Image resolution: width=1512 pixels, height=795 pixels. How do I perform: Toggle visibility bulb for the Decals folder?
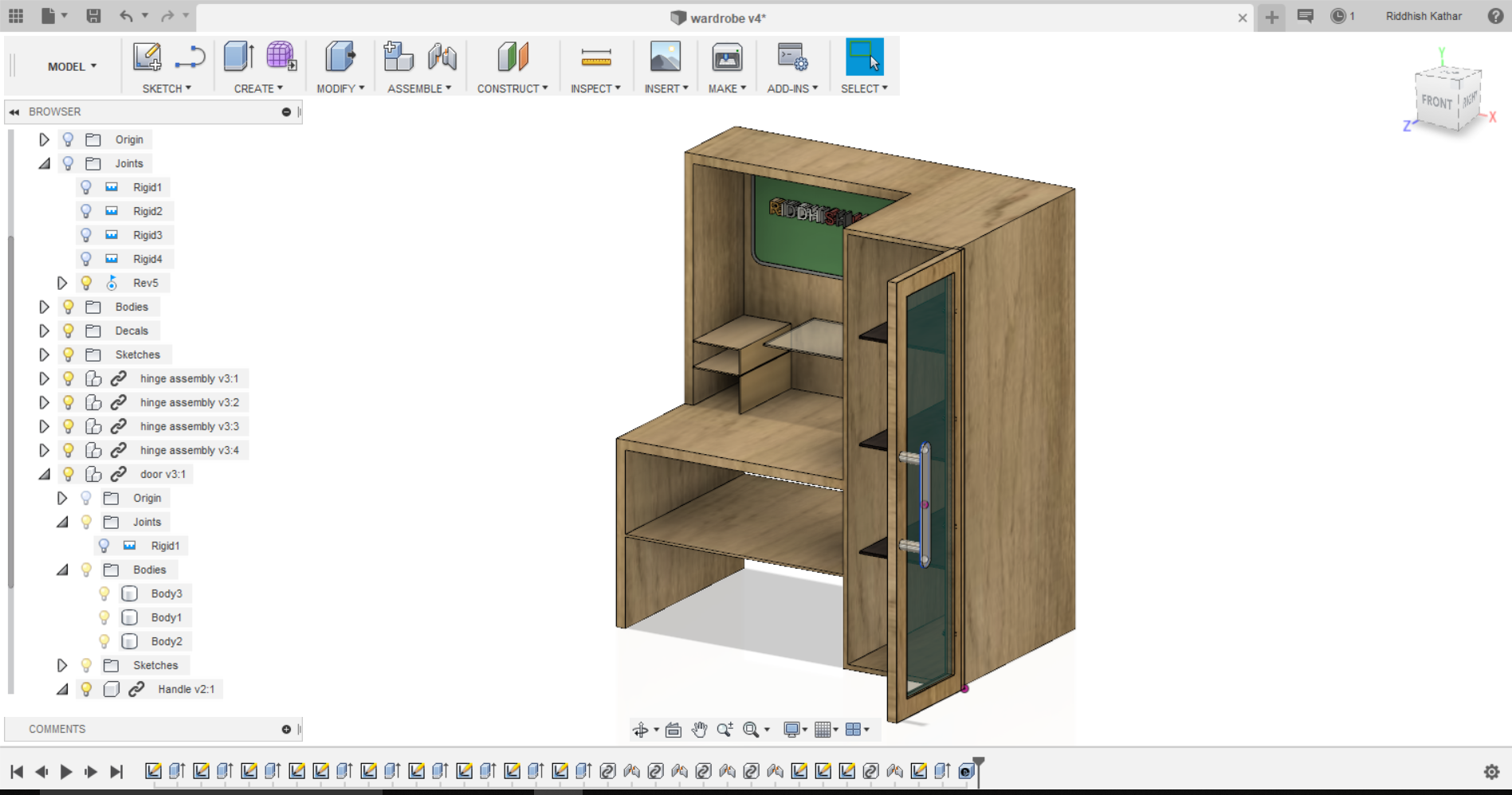point(69,331)
